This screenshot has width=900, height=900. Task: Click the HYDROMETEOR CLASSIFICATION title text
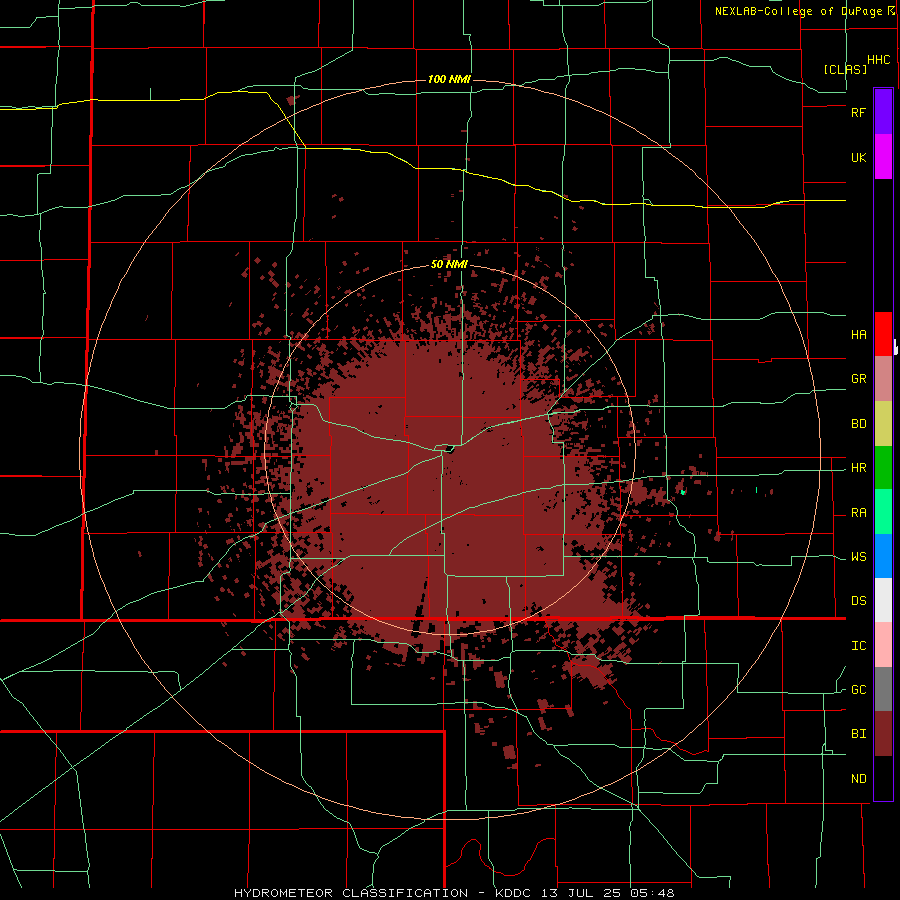[351, 893]
